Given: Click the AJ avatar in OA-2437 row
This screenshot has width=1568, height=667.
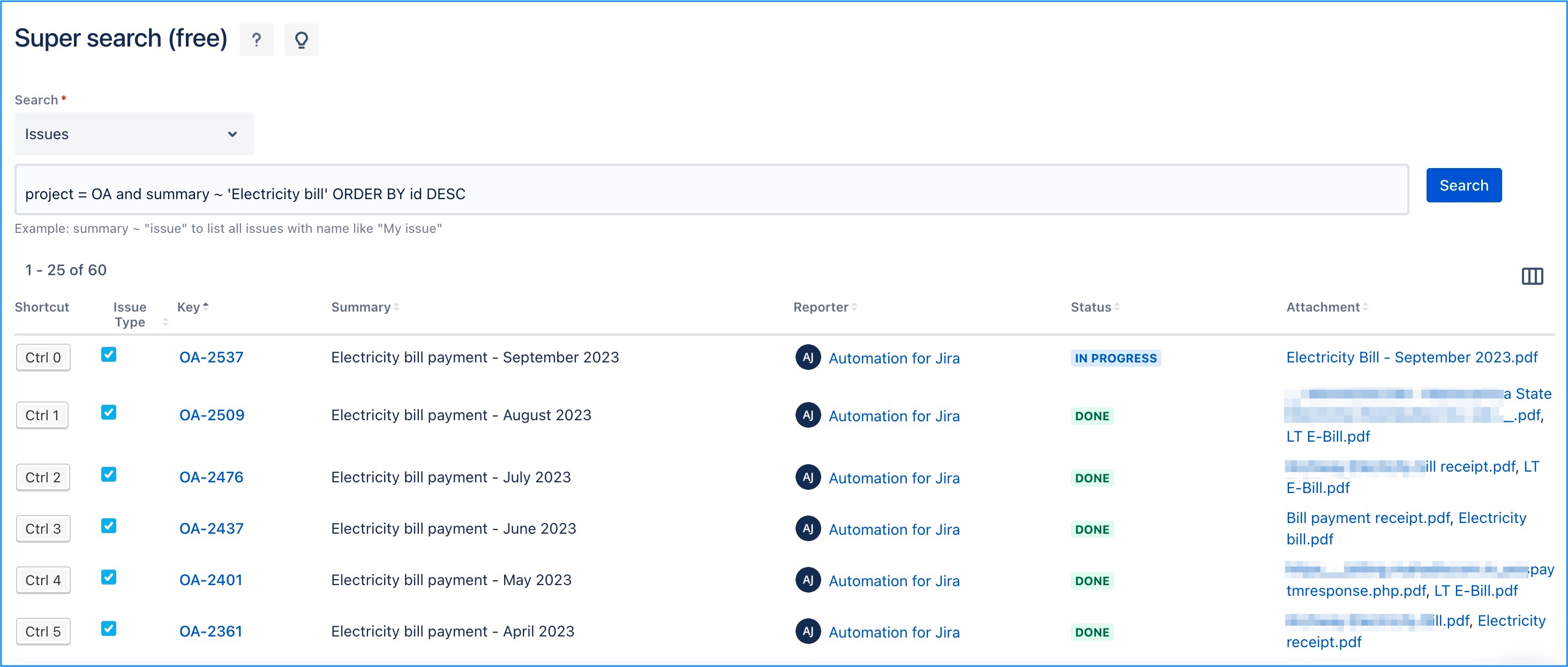Looking at the screenshot, I should 808,529.
